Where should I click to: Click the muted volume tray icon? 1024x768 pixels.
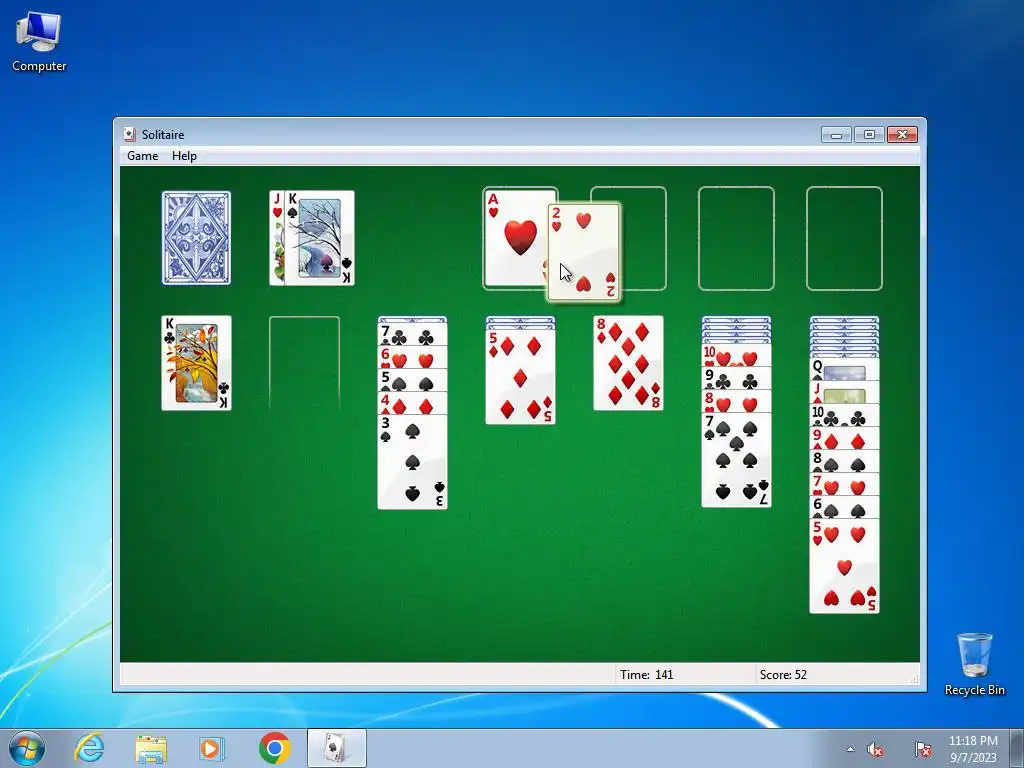click(875, 749)
